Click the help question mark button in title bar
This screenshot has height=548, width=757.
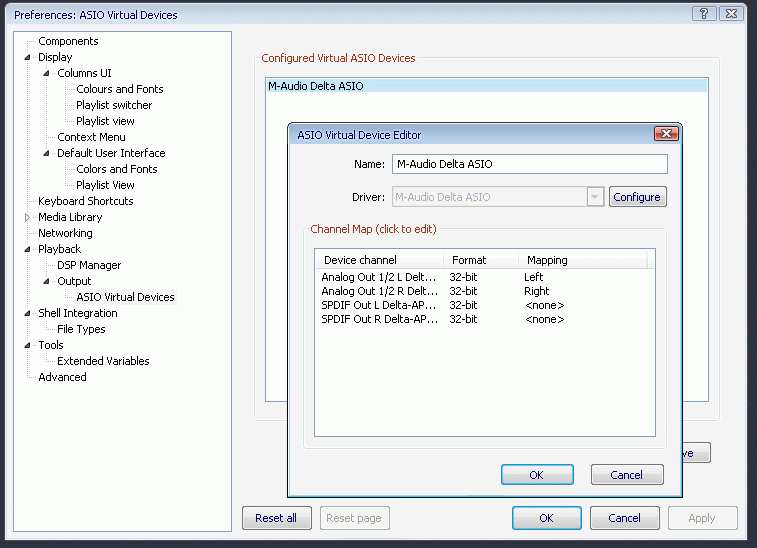pos(704,14)
